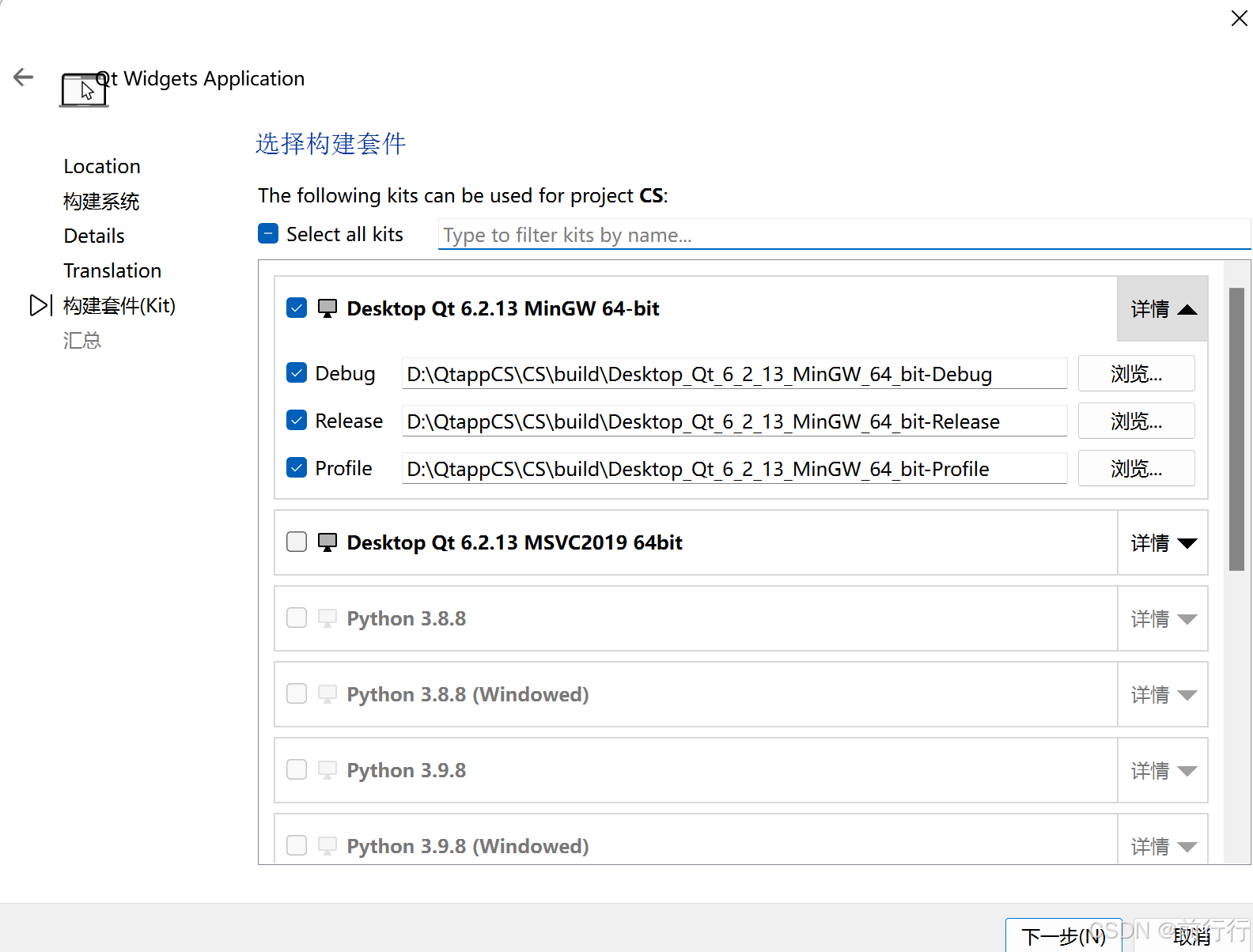Click the Profile build directory path field
Image resolution: width=1253 pixels, height=952 pixels.
click(735, 468)
